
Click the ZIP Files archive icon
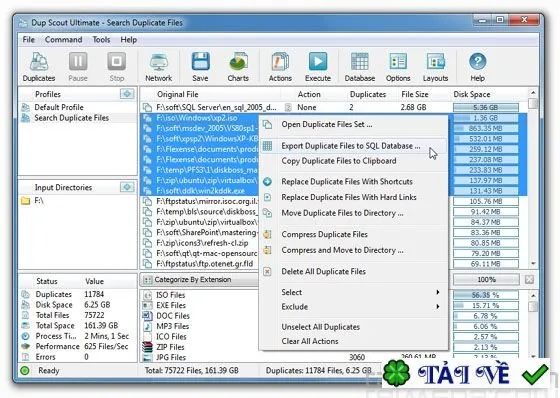[x=148, y=347]
